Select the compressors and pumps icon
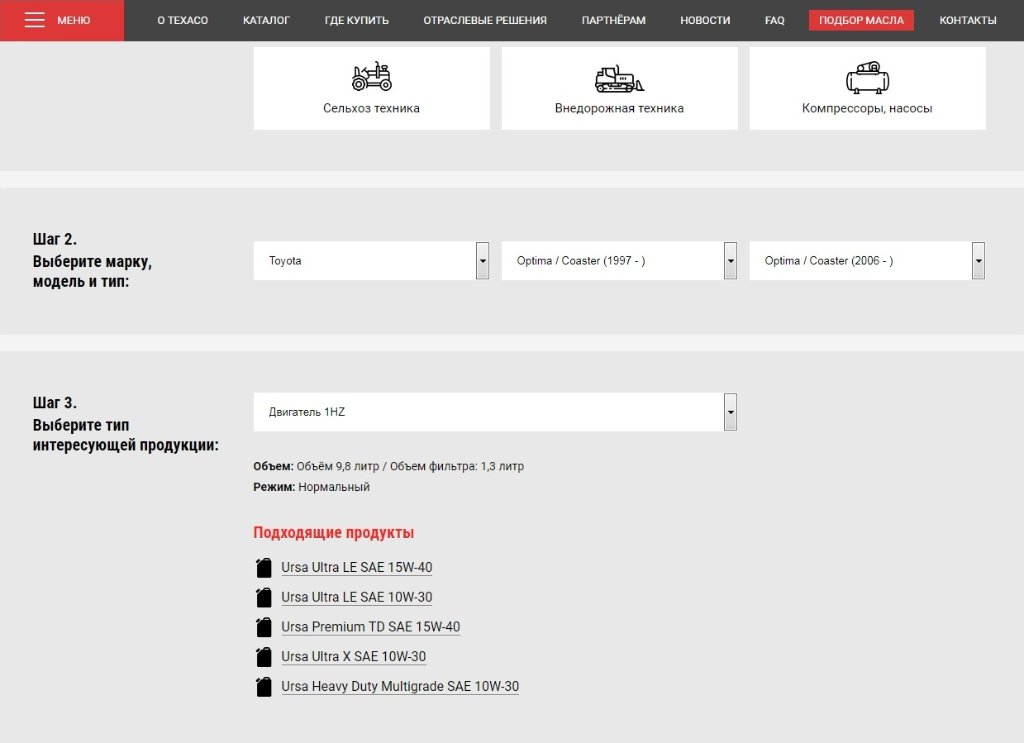This screenshot has width=1024, height=743. click(x=867, y=77)
